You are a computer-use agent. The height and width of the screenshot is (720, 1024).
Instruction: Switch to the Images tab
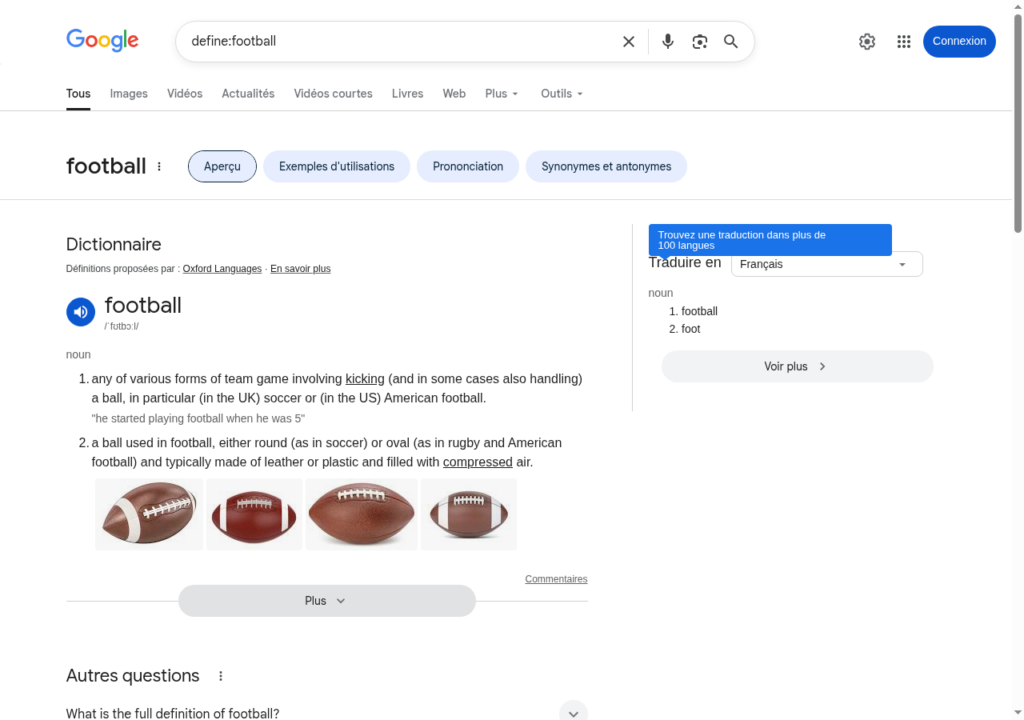tap(129, 94)
